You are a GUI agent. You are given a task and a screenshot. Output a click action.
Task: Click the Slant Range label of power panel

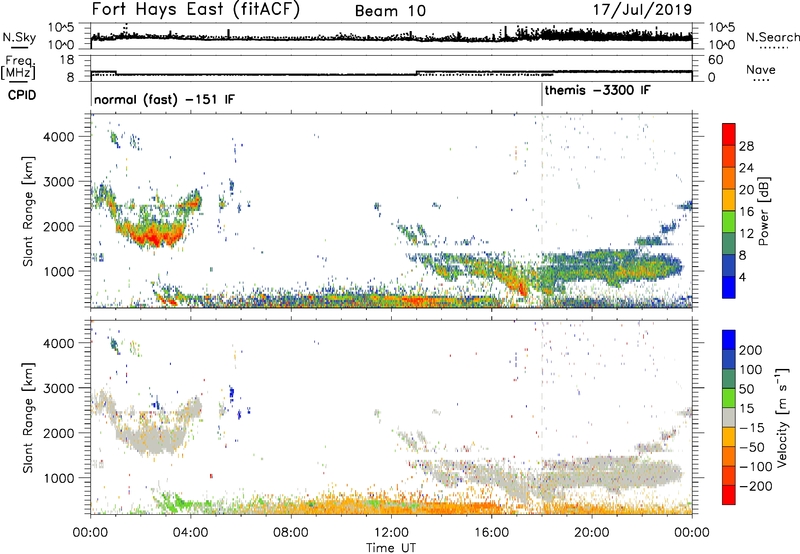28,211
